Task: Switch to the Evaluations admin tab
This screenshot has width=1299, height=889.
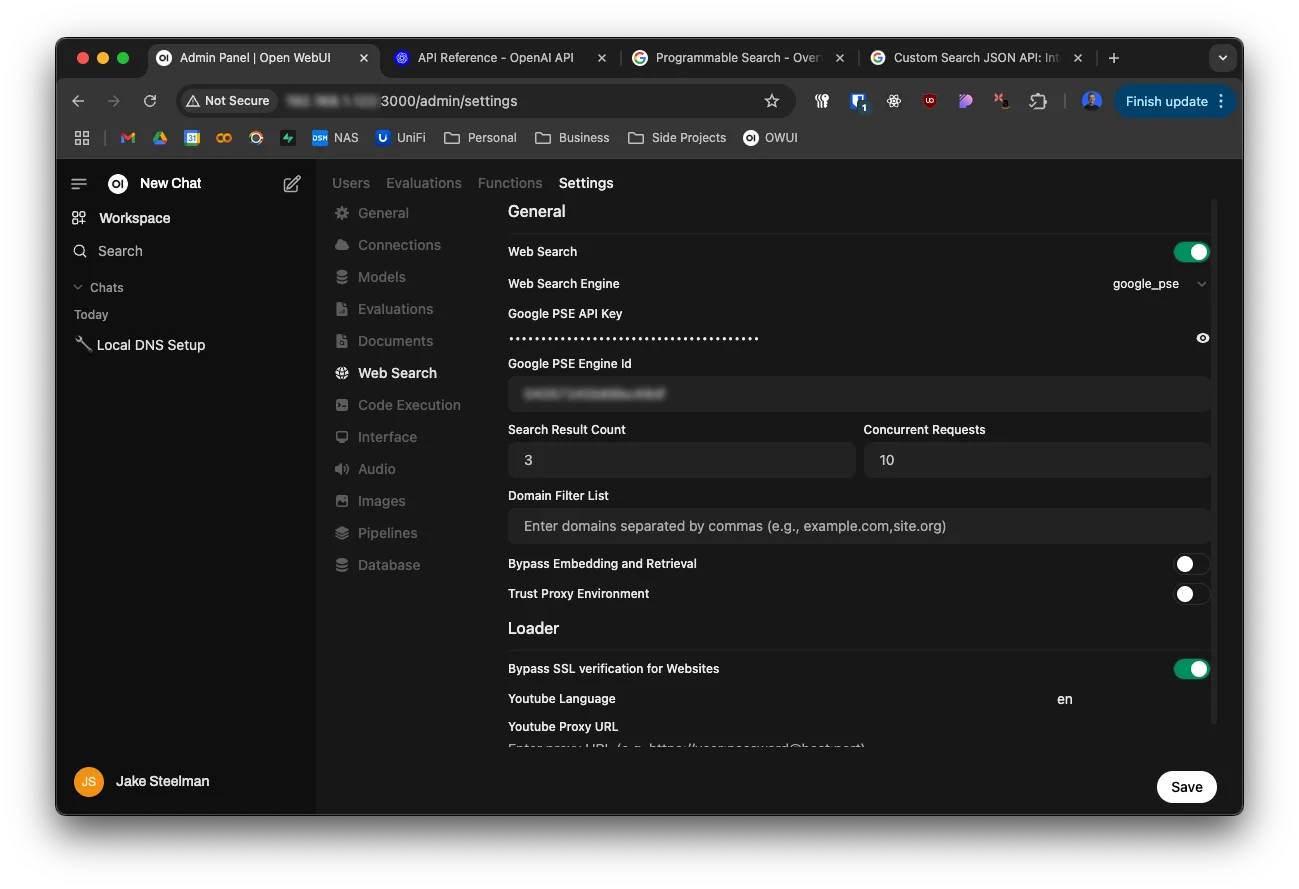Action: pyautogui.click(x=424, y=183)
